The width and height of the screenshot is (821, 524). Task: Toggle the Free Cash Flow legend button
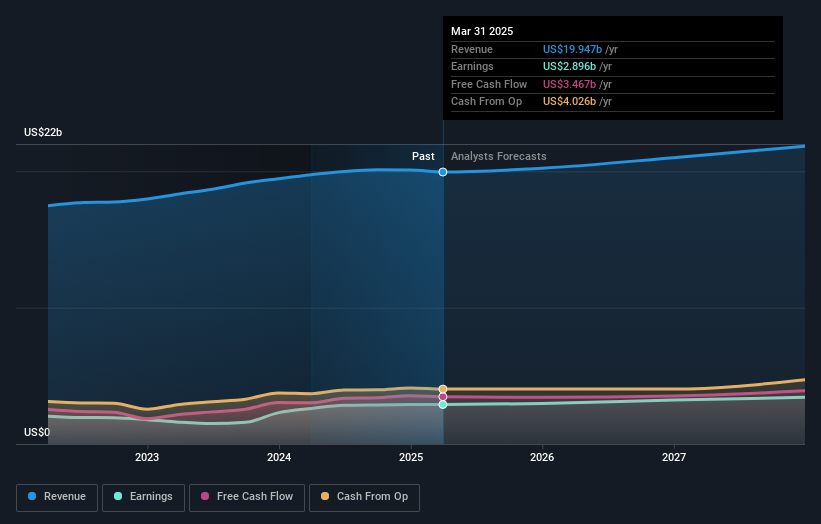[x=247, y=497]
